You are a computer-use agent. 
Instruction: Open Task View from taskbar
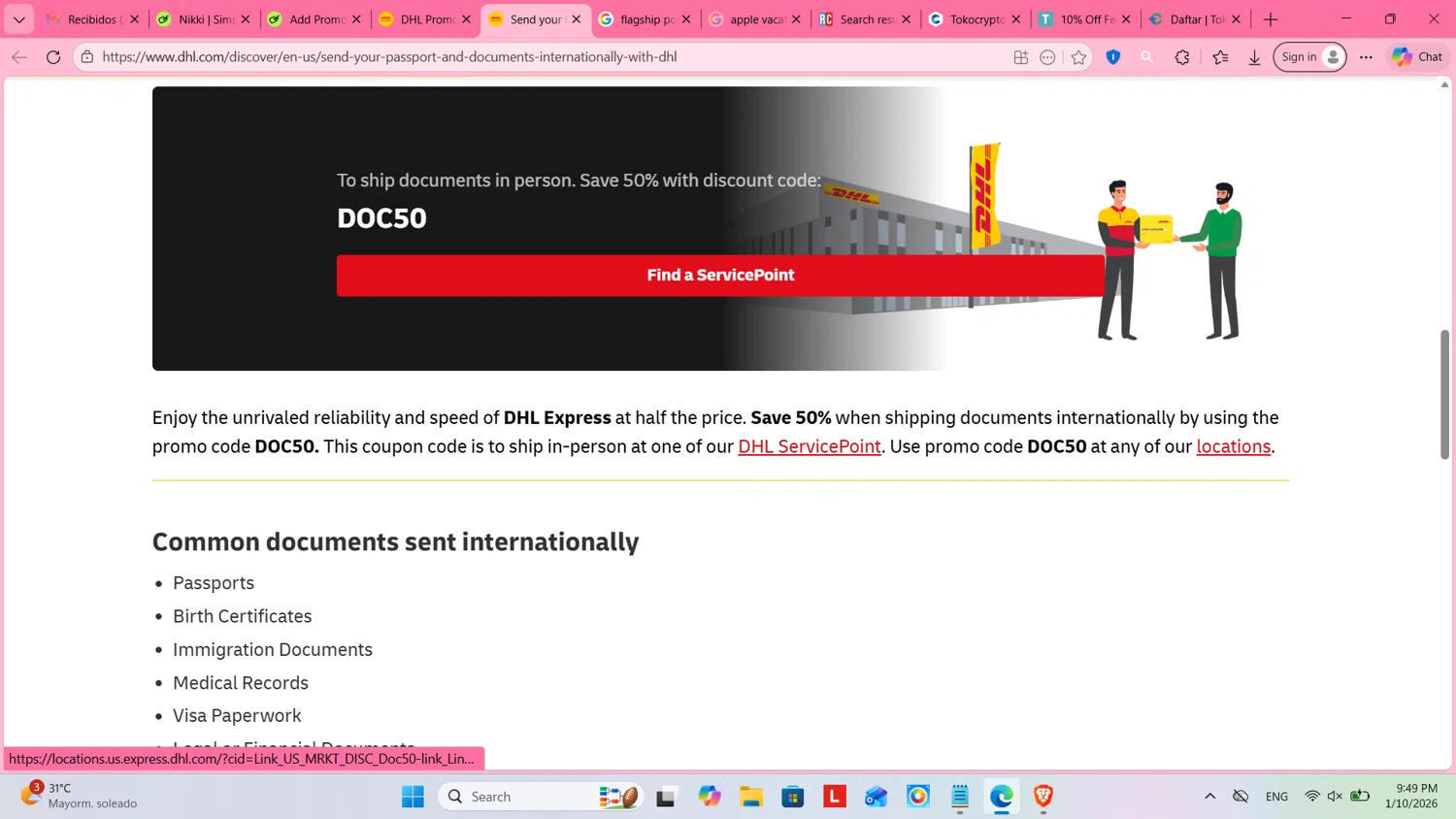[x=666, y=797]
